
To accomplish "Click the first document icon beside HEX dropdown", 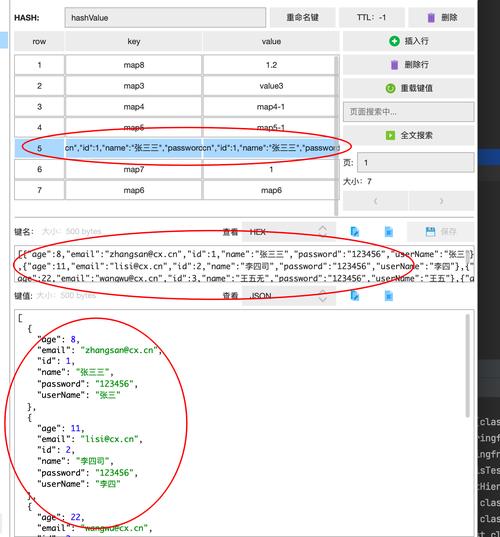I will (355, 232).
